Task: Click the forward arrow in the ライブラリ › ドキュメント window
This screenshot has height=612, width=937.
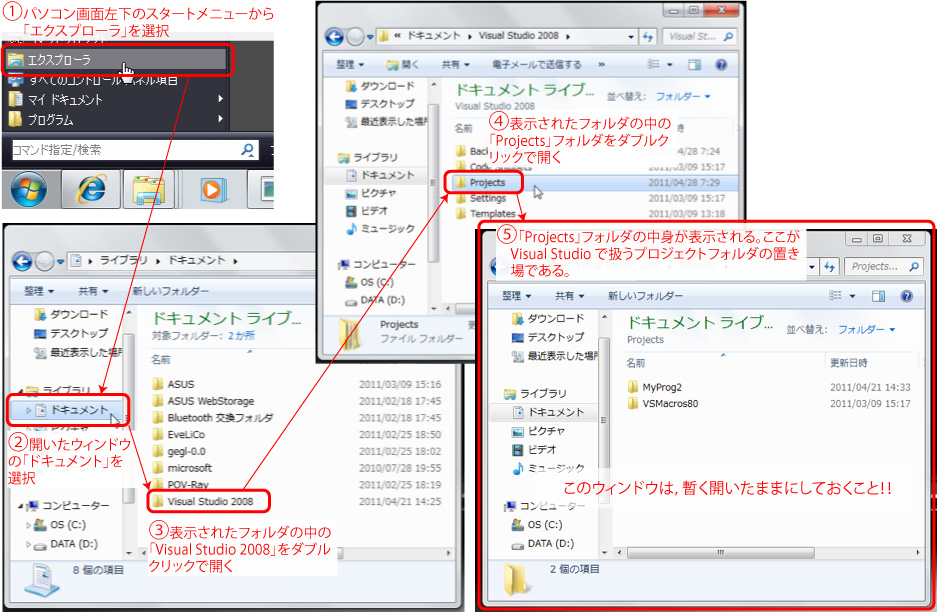Action: pyautogui.click(x=44, y=261)
